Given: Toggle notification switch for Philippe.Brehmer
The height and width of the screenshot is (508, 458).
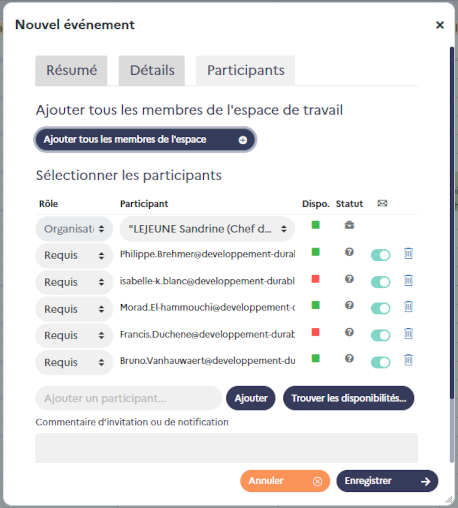Looking at the screenshot, I should [x=380, y=255].
